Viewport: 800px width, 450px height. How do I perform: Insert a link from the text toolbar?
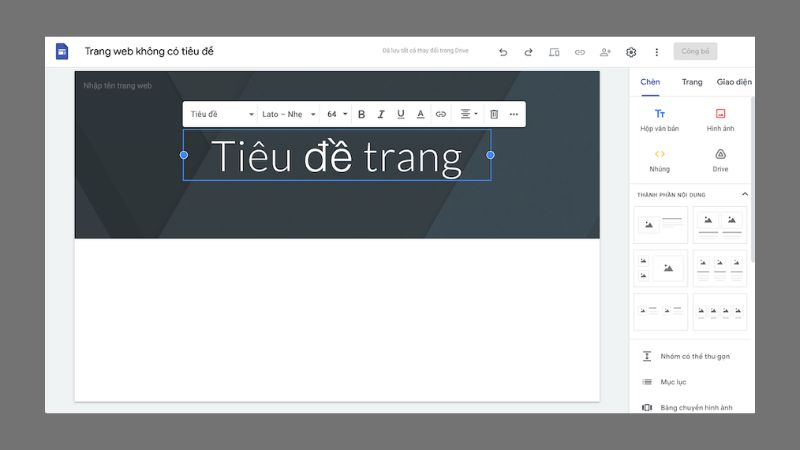[x=441, y=114]
